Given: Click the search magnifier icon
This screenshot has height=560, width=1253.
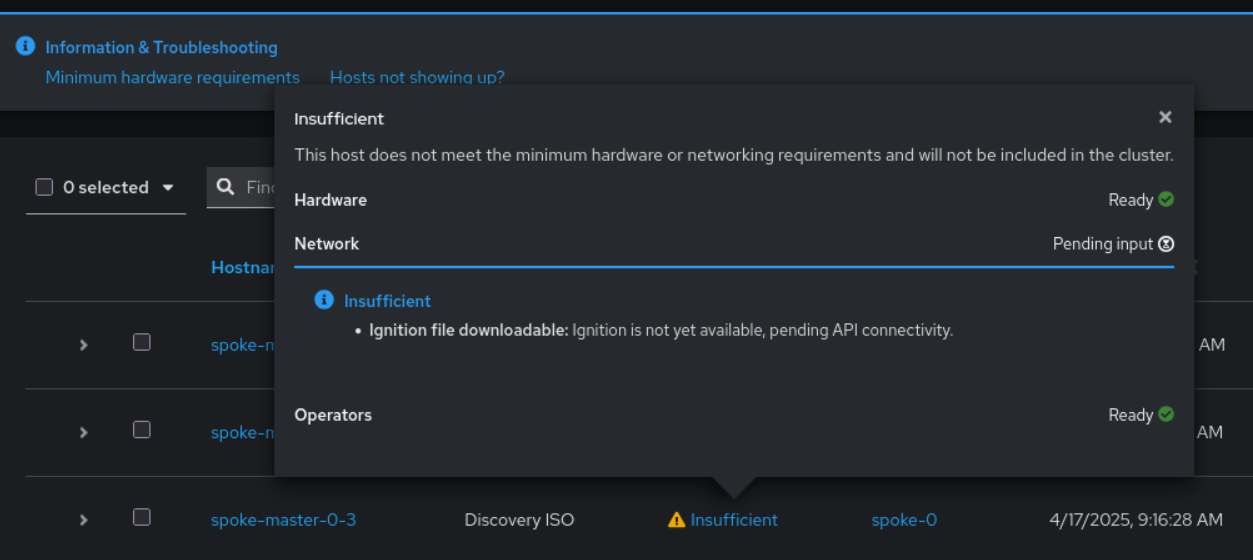Looking at the screenshot, I should tap(226, 187).
